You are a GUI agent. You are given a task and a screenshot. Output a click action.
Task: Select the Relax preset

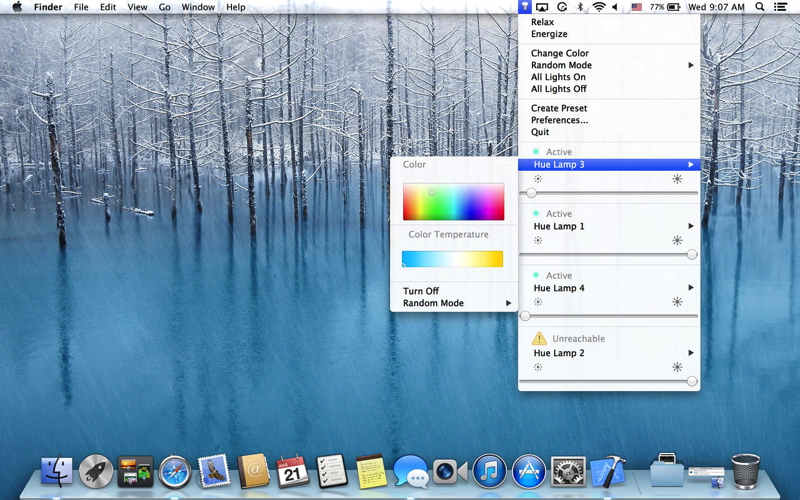point(542,22)
